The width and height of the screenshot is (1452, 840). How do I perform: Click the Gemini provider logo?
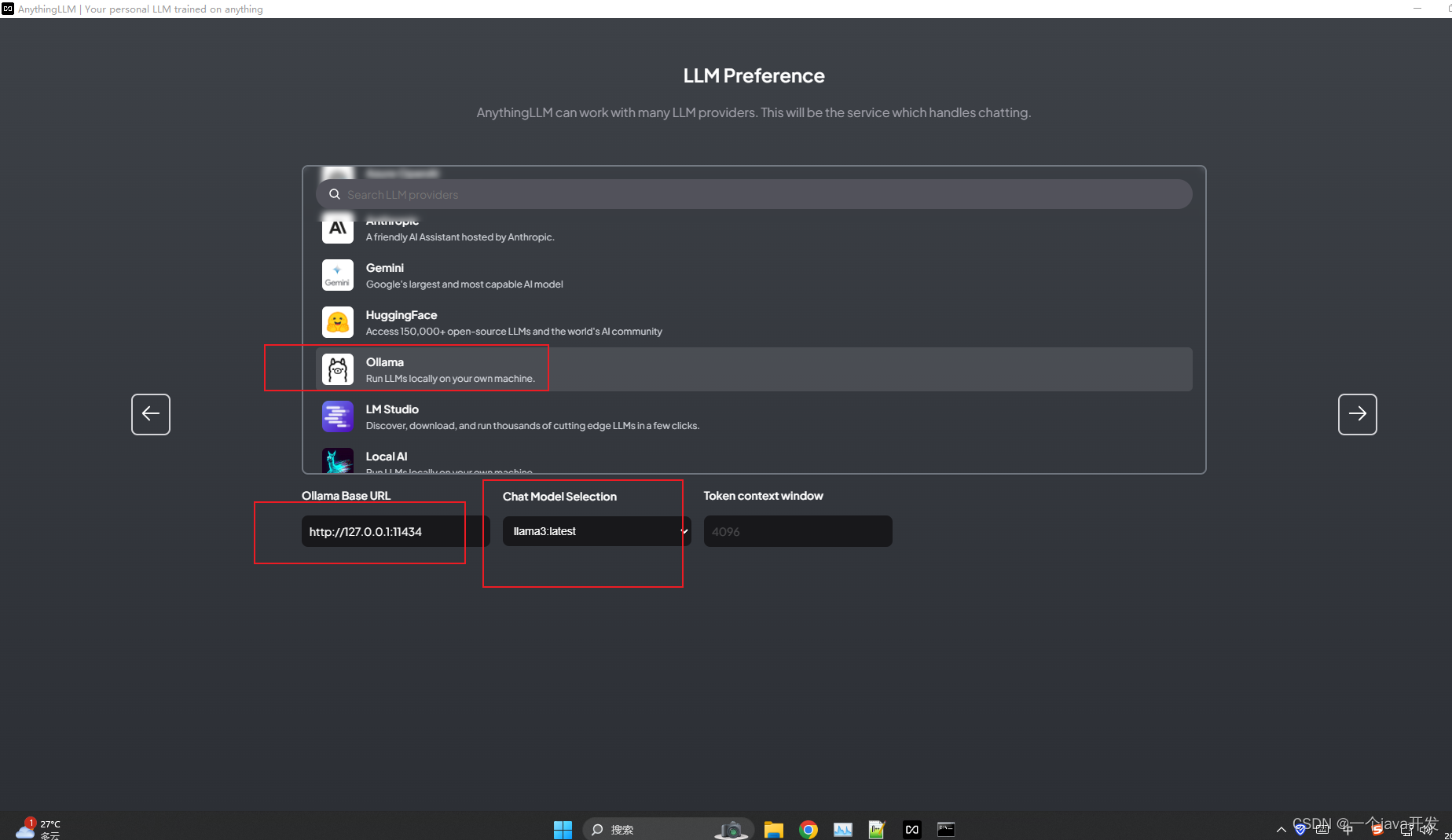tap(338, 275)
